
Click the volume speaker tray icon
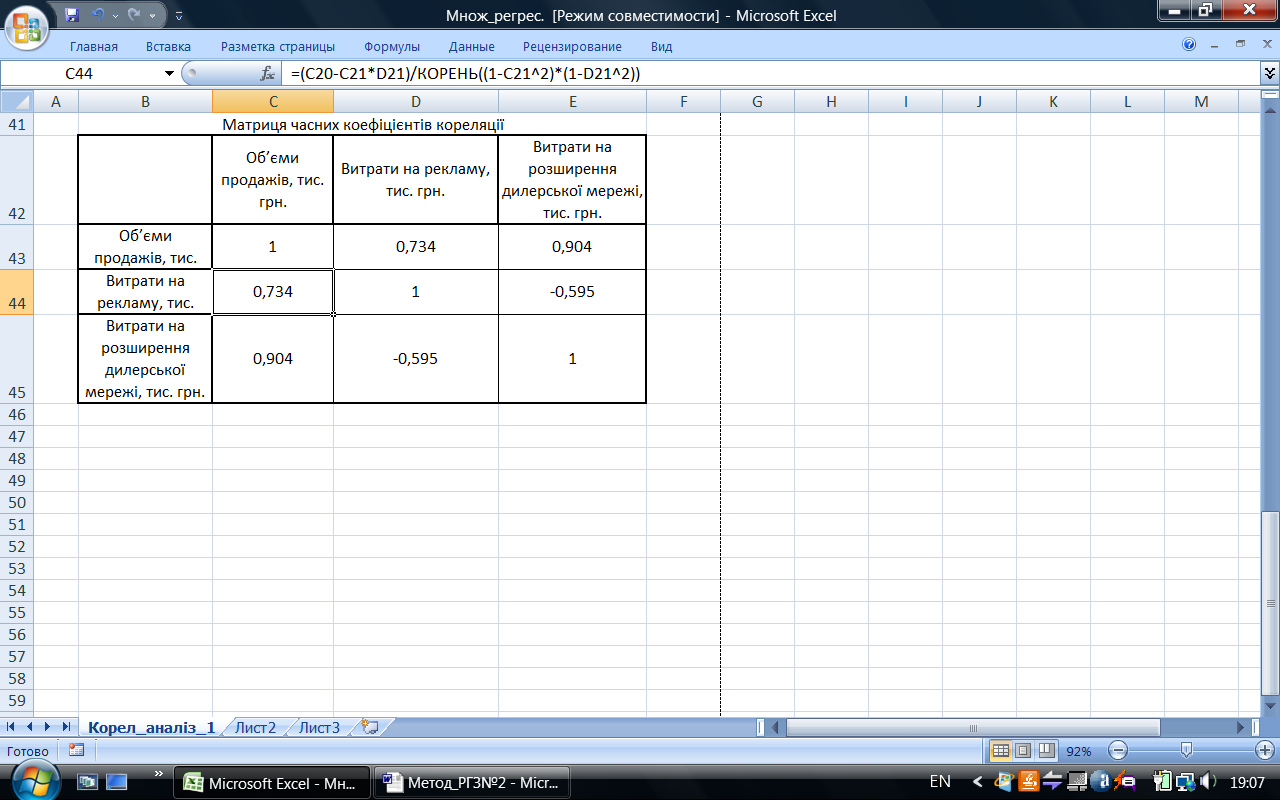(x=1207, y=781)
